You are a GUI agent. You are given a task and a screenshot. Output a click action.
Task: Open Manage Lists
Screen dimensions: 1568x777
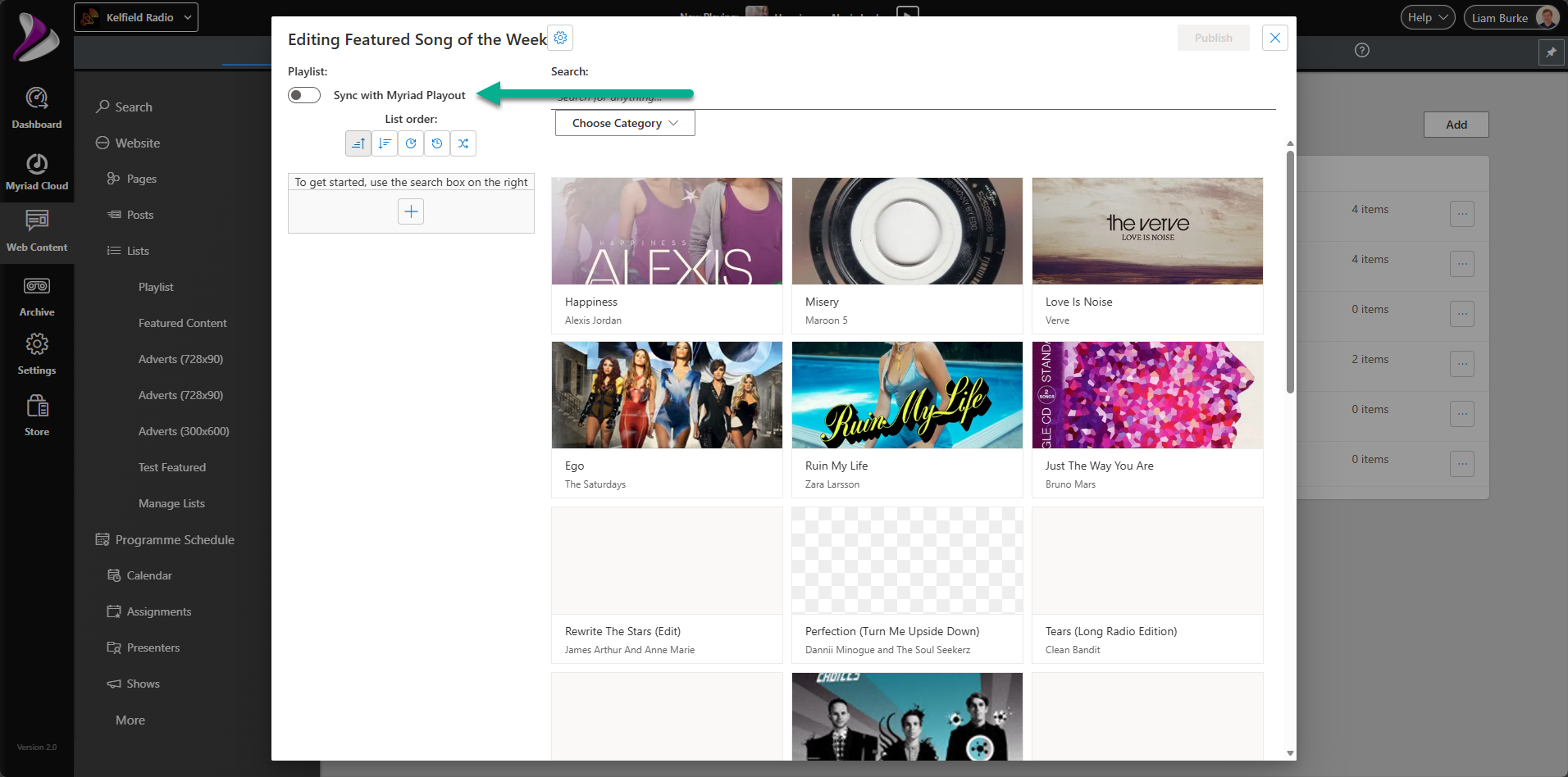[x=171, y=503]
